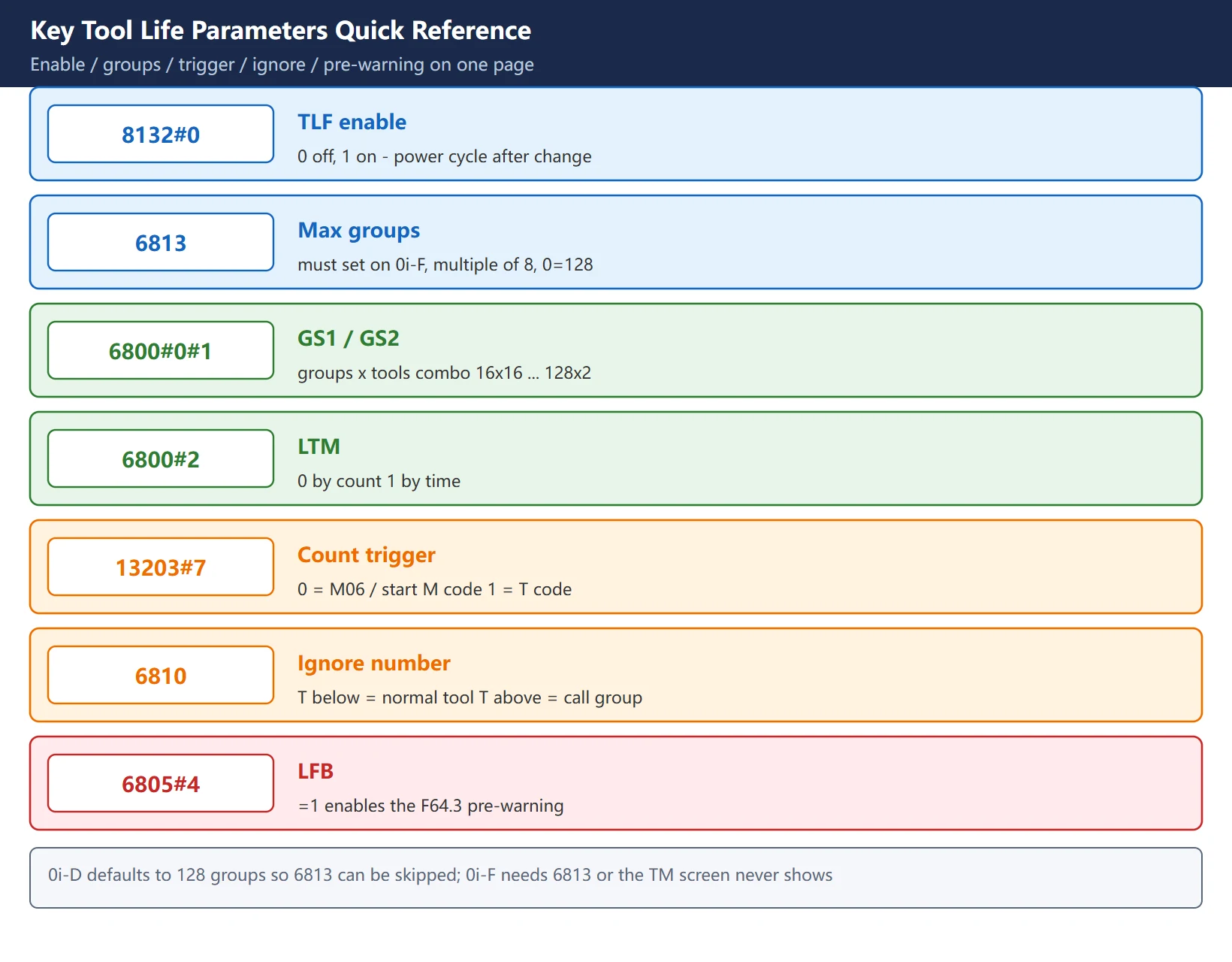Select the "Count trigger" heading

pyautogui.click(x=367, y=555)
